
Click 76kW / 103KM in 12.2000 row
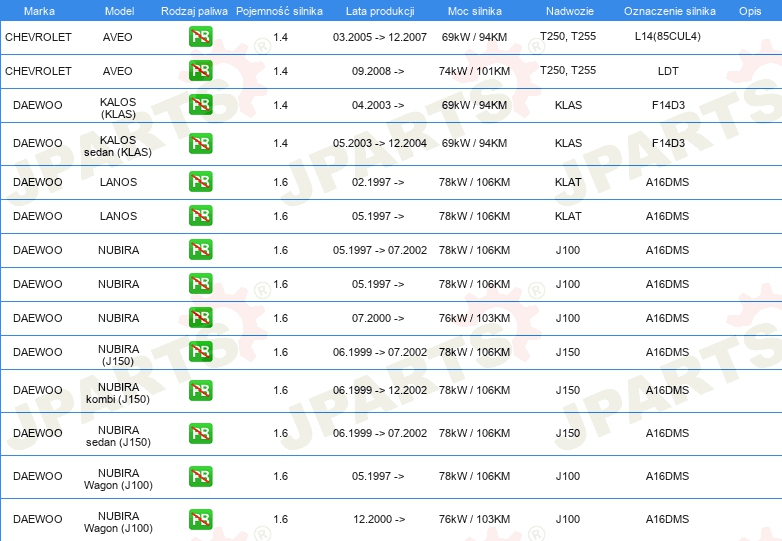(x=474, y=519)
